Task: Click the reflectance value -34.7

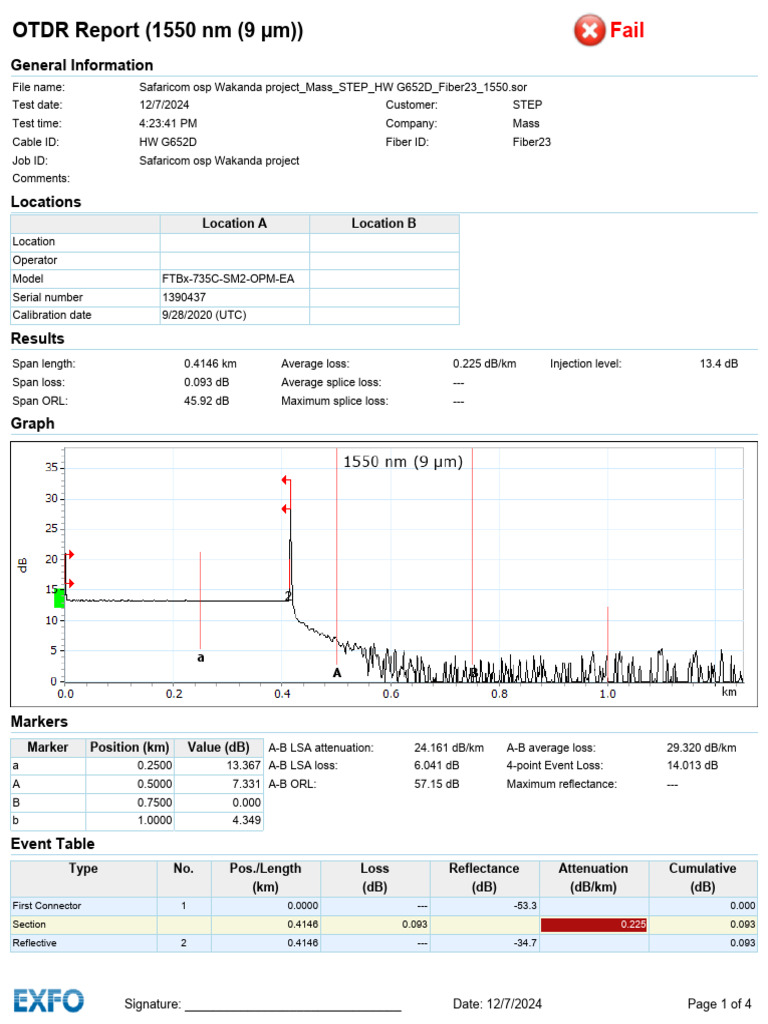Action: pyautogui.click(x=525, y=943)
